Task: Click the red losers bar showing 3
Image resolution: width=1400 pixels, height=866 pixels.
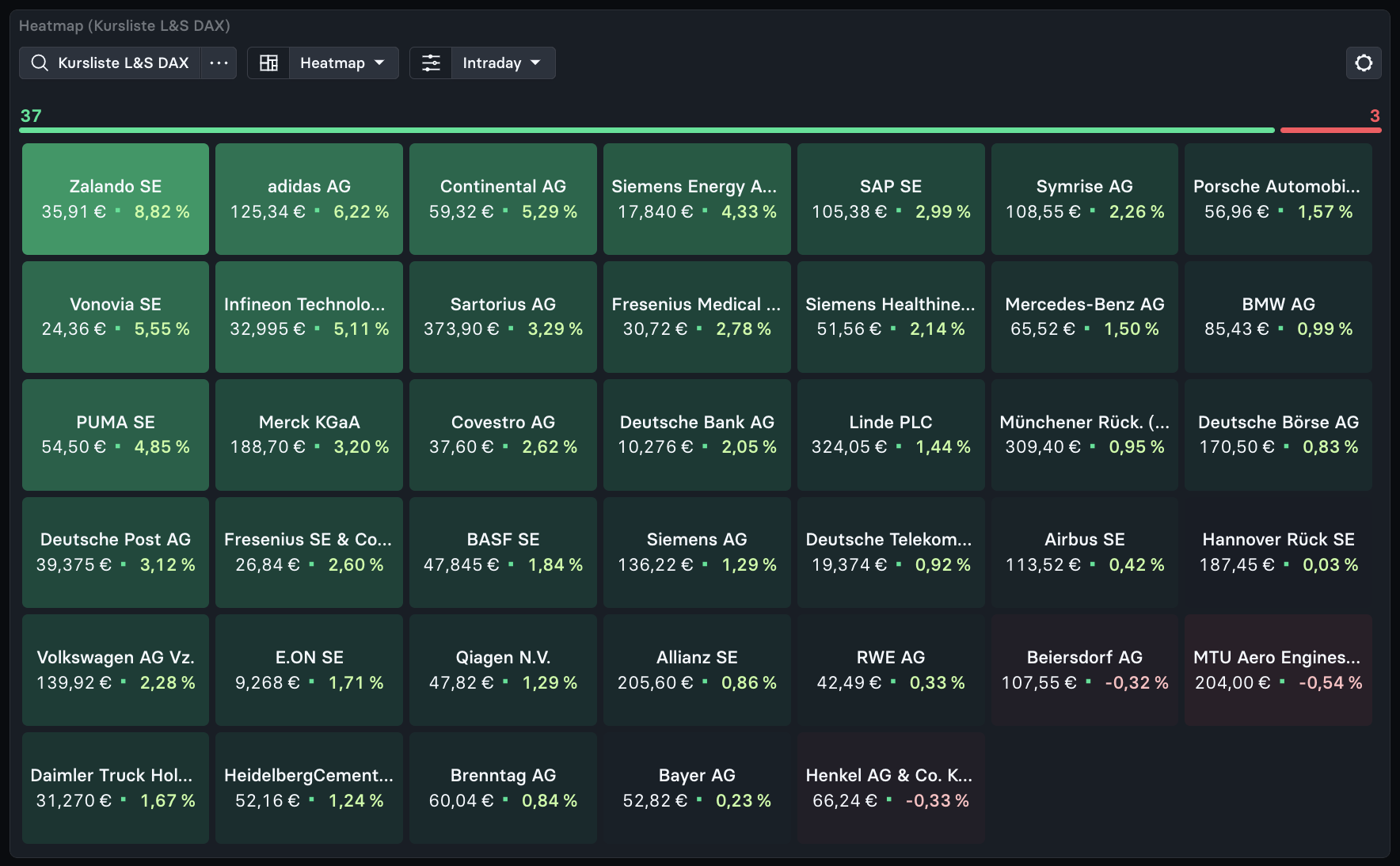Action: coord(1331,130)
